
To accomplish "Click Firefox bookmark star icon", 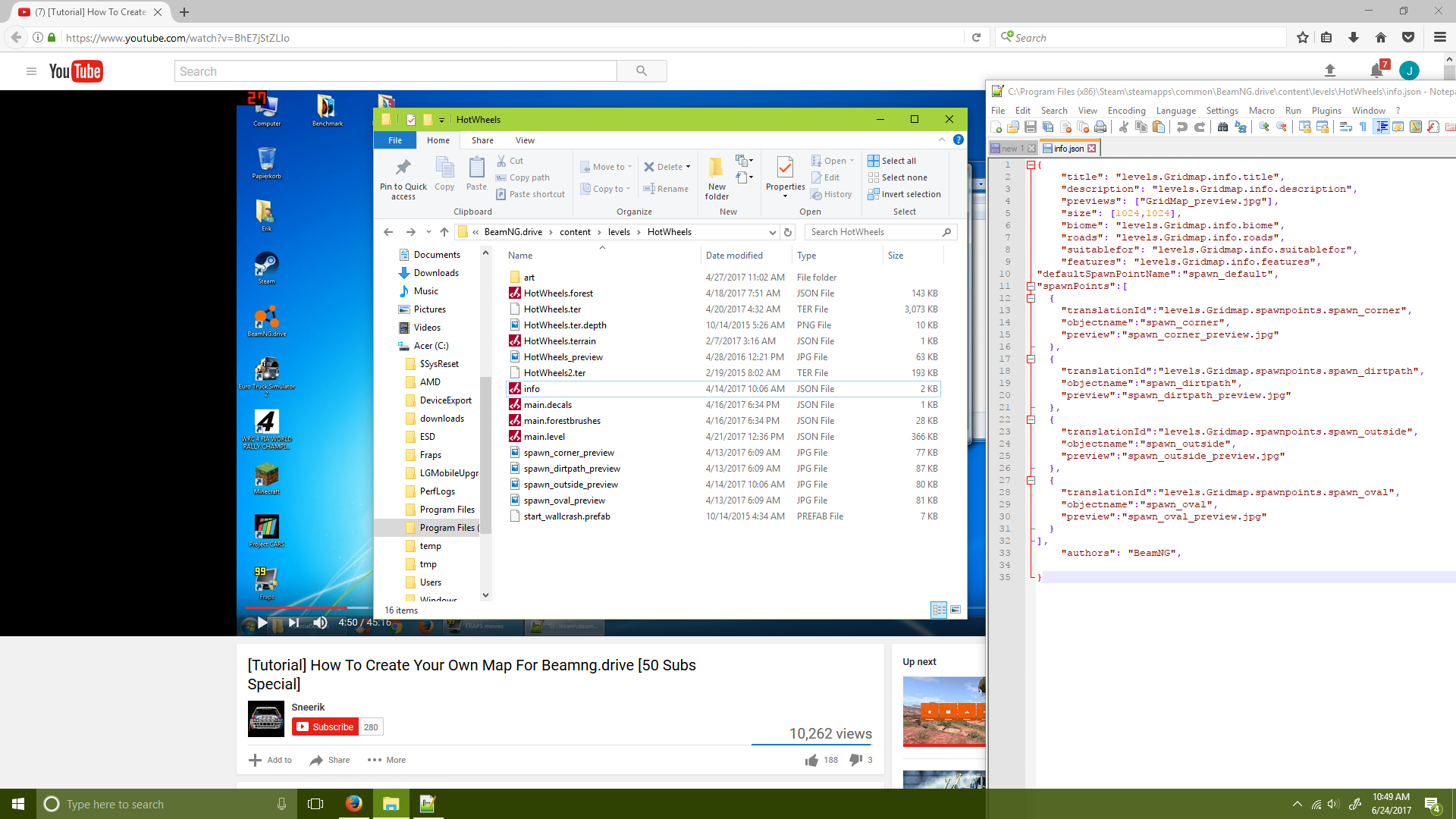I will tap(1303, 37).
